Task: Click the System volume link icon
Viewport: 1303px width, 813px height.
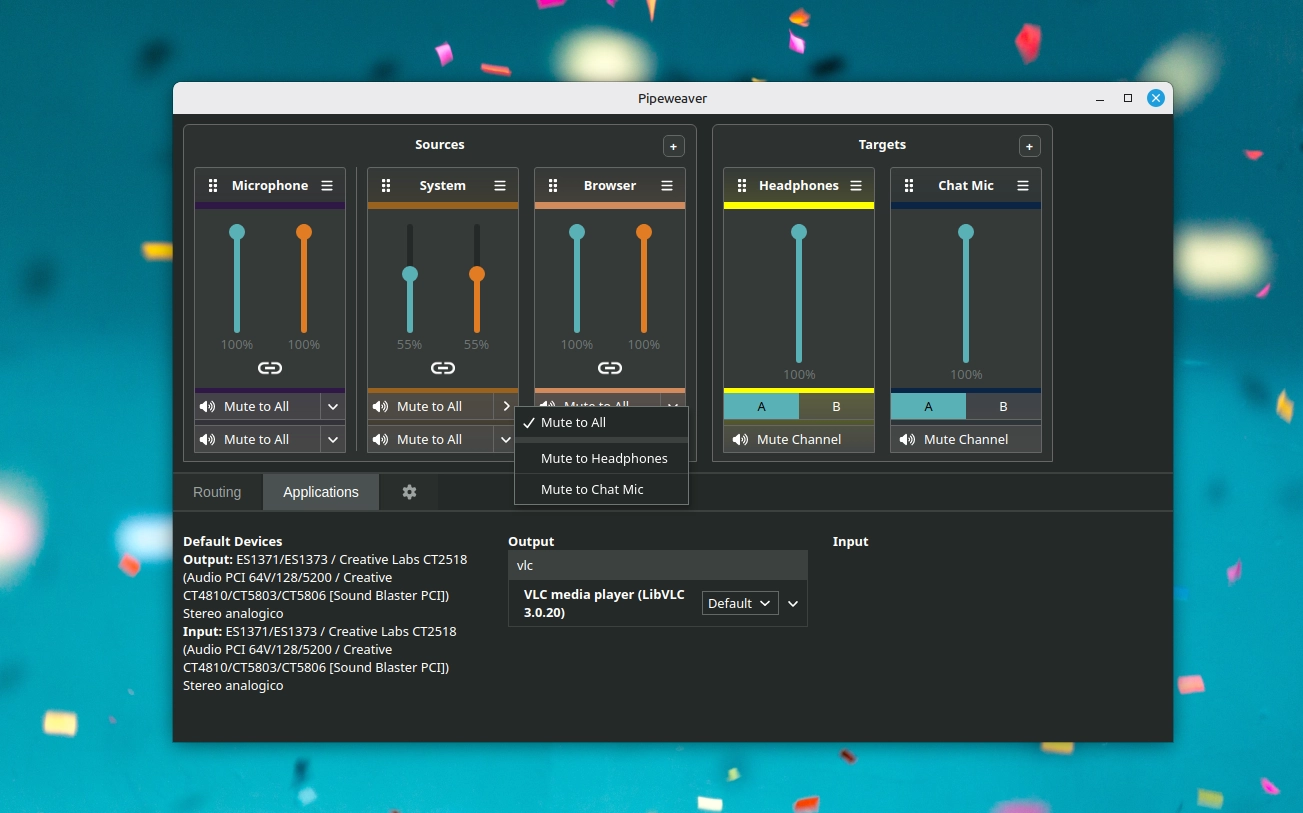Action: pos(443,368)
